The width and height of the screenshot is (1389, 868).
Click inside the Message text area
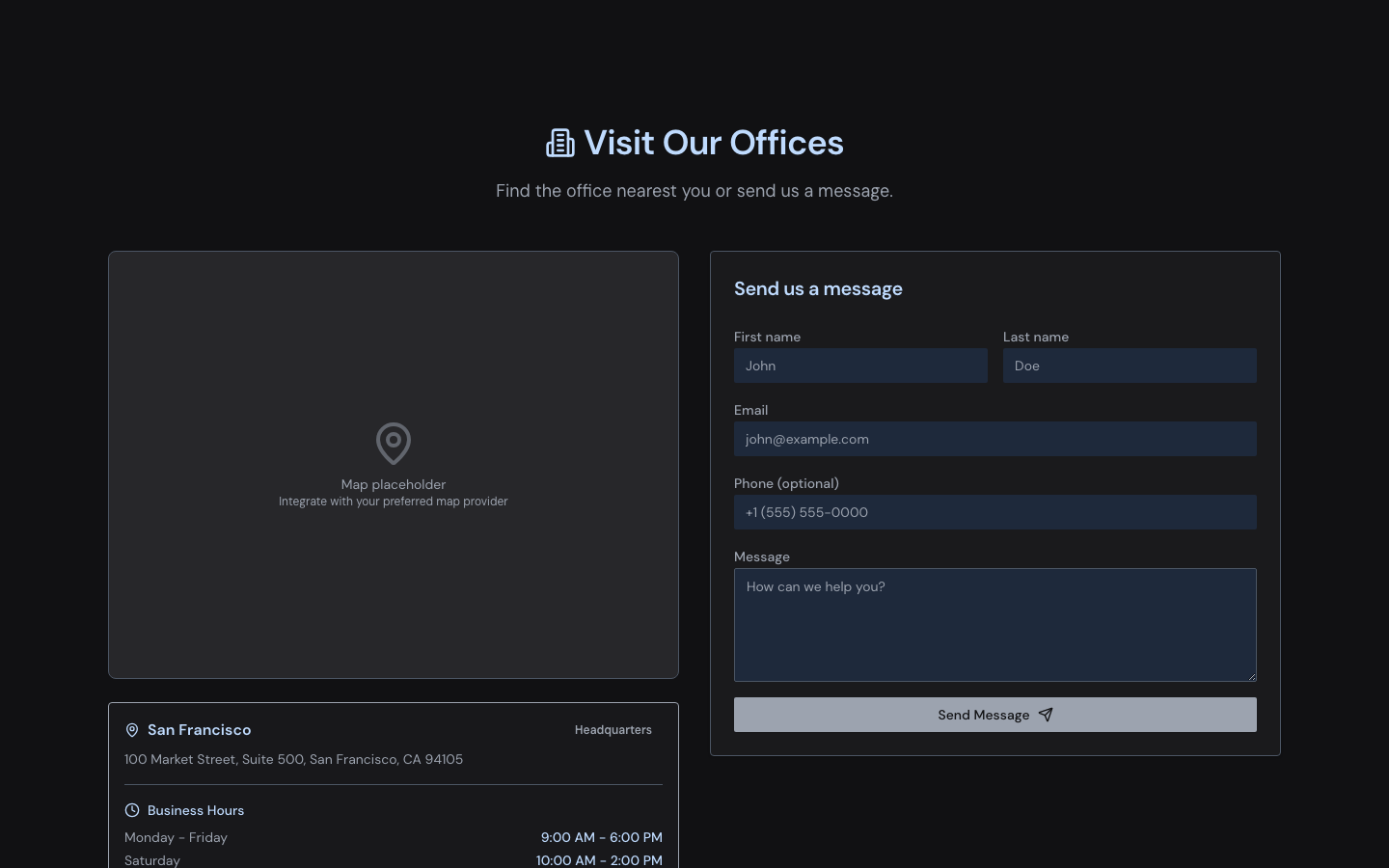[994, 624]
